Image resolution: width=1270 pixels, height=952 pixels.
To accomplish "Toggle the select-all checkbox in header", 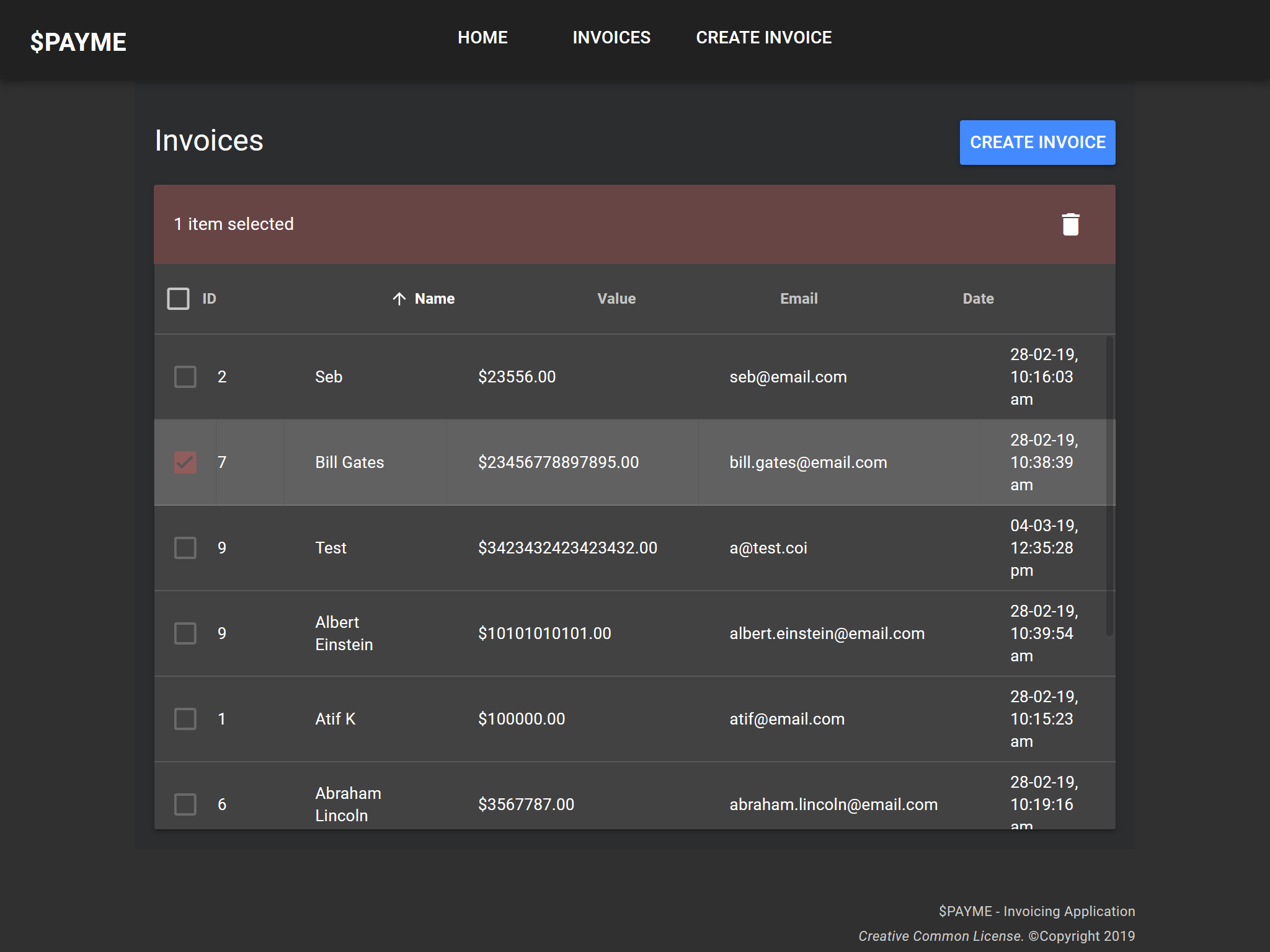I will tap(178, 299).
